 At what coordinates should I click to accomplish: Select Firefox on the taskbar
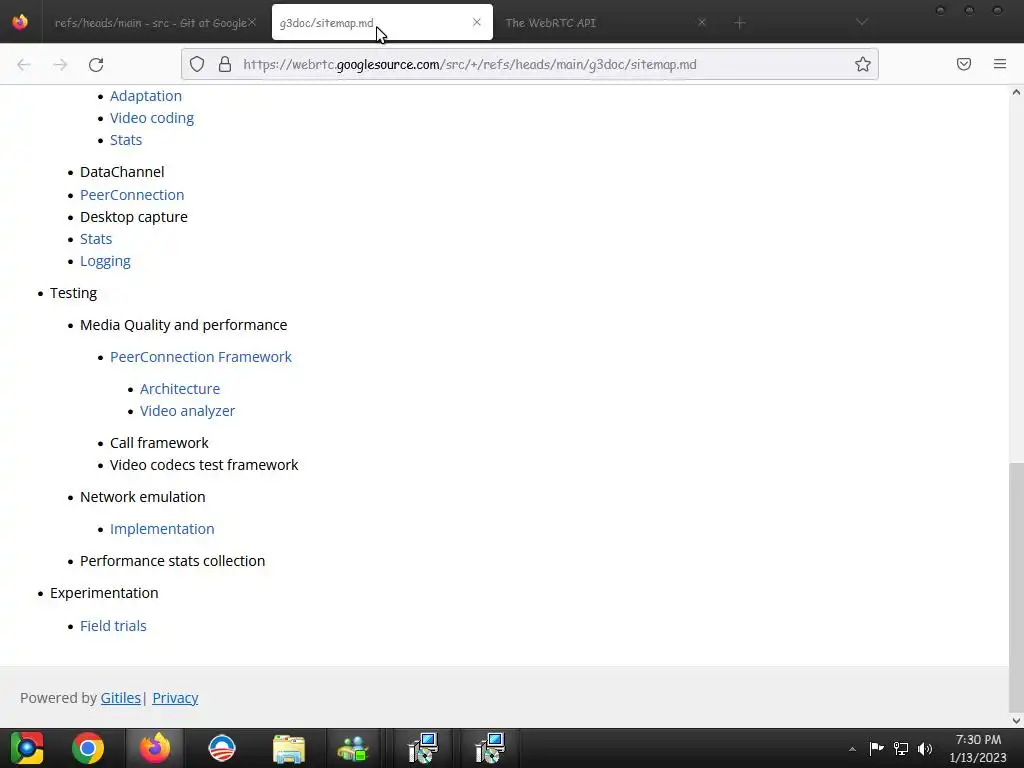click(x=155, y=748)
